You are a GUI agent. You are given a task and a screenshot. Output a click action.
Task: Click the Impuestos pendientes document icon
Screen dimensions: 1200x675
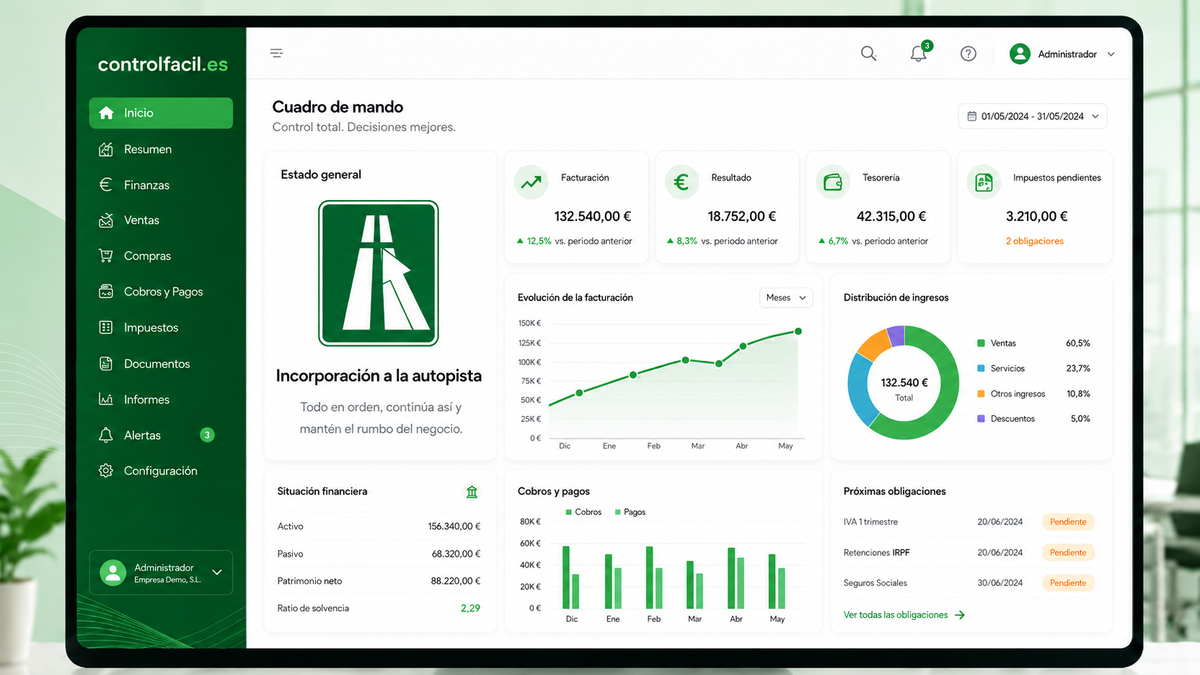coord(984,183)
